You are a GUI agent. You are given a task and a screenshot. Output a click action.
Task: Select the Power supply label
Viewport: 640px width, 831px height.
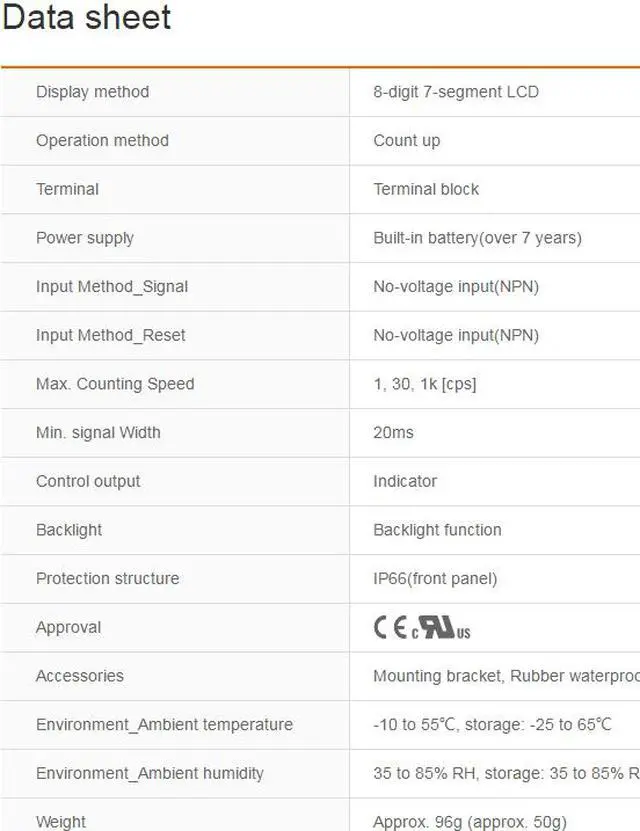pyautogui.click(x=85, y=238)
